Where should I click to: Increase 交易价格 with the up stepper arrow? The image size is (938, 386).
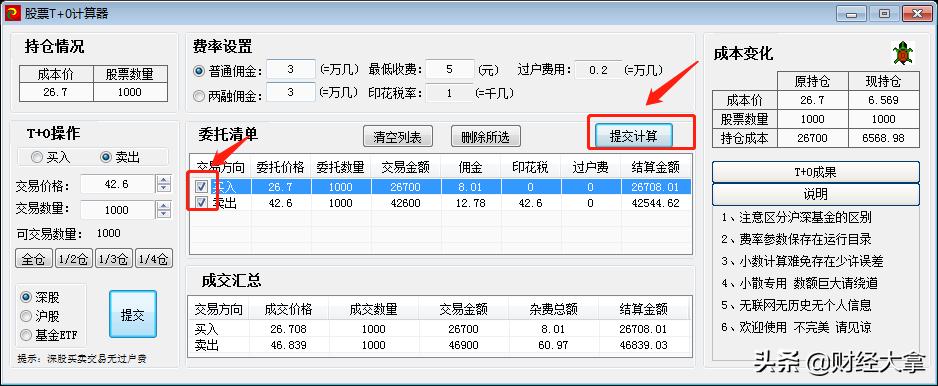[x=163, y=180]
